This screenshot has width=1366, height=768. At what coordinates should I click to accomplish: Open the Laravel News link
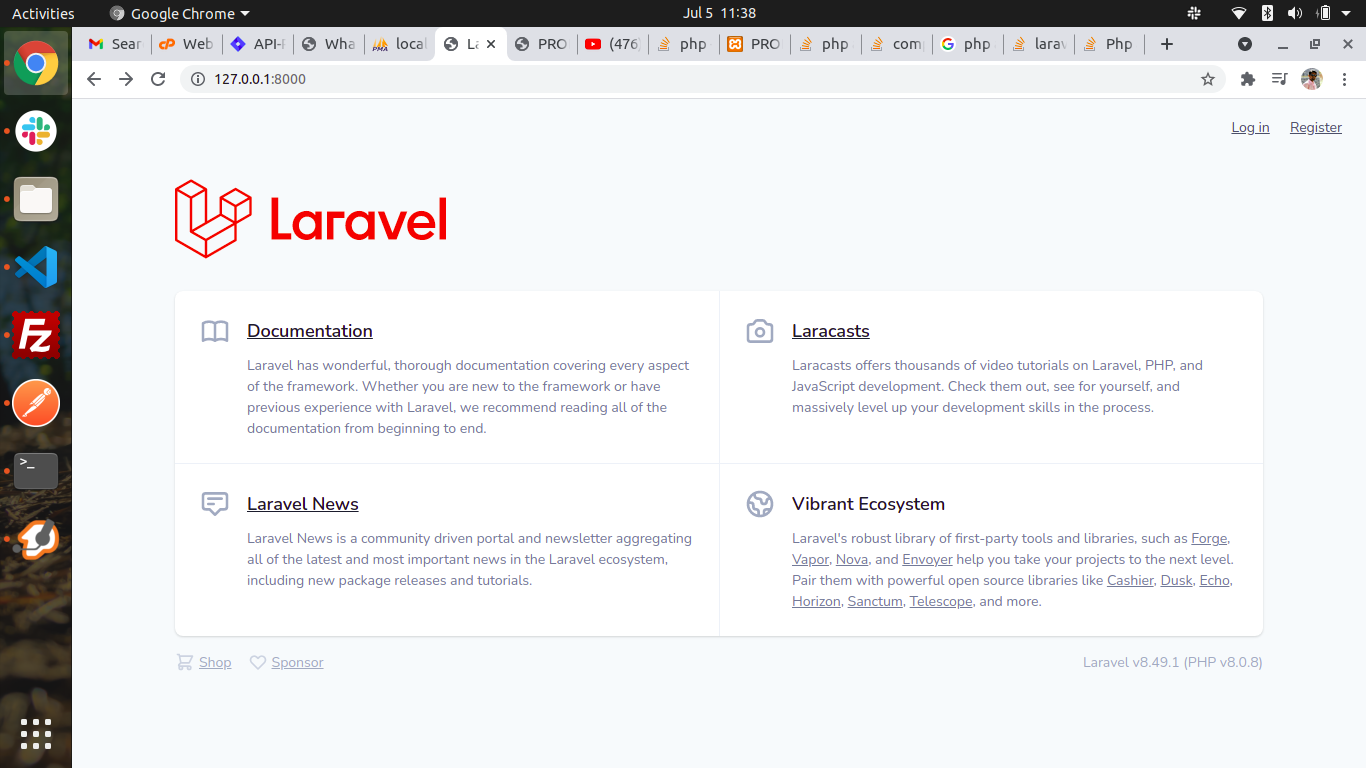303,504
